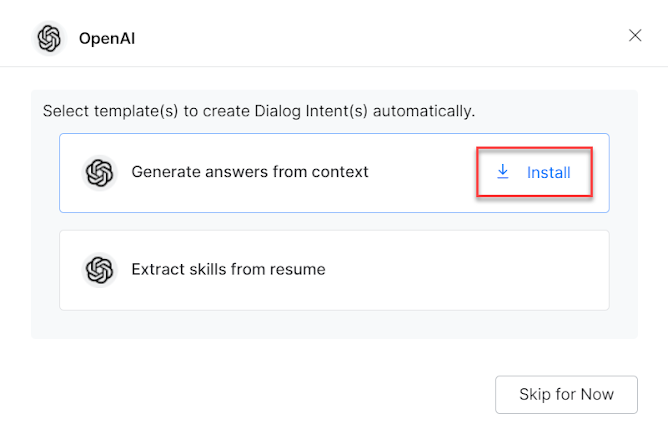Click the Install text label
Viewport: 668px width, 428px height.
pyautogui.click(x=549, y=173)
